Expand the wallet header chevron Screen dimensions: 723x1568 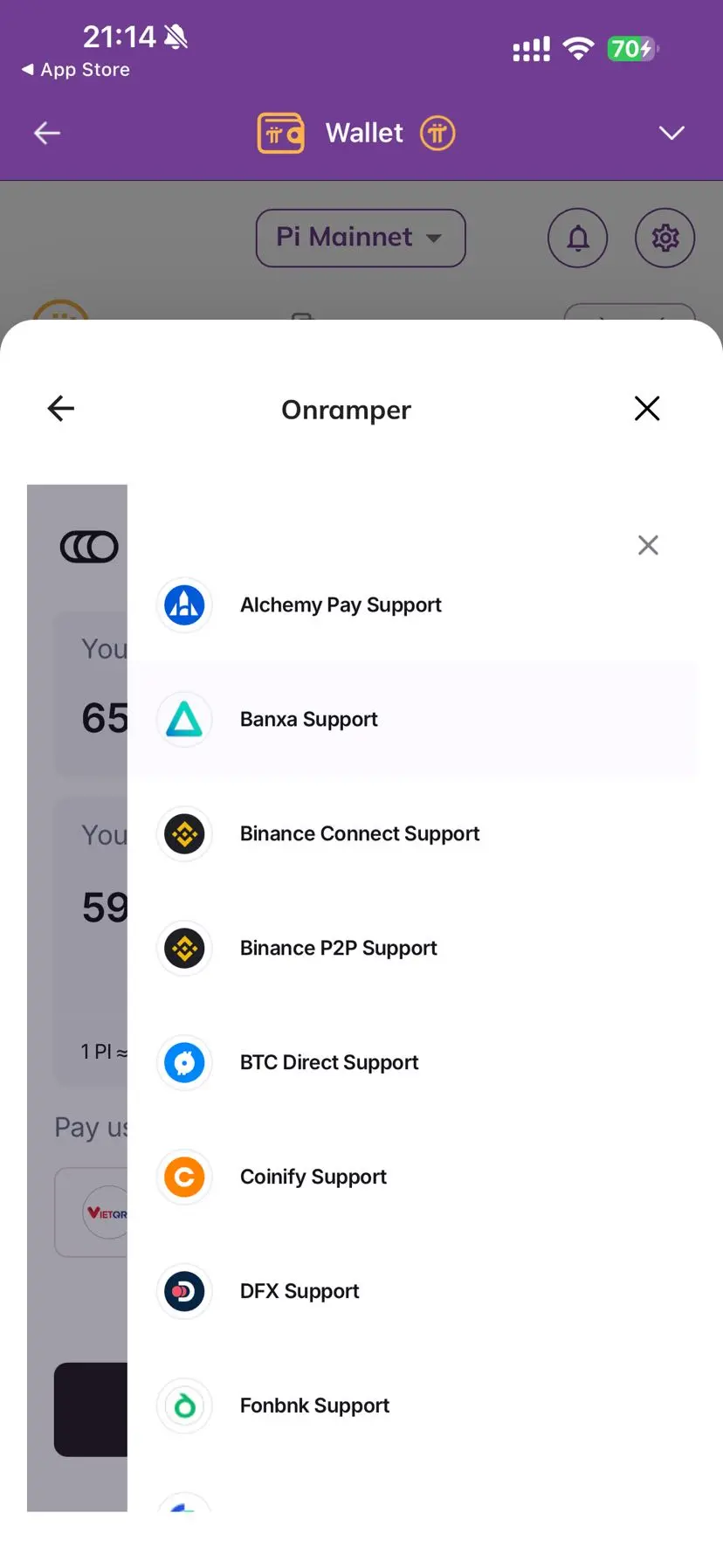click(x=671, y=133)
